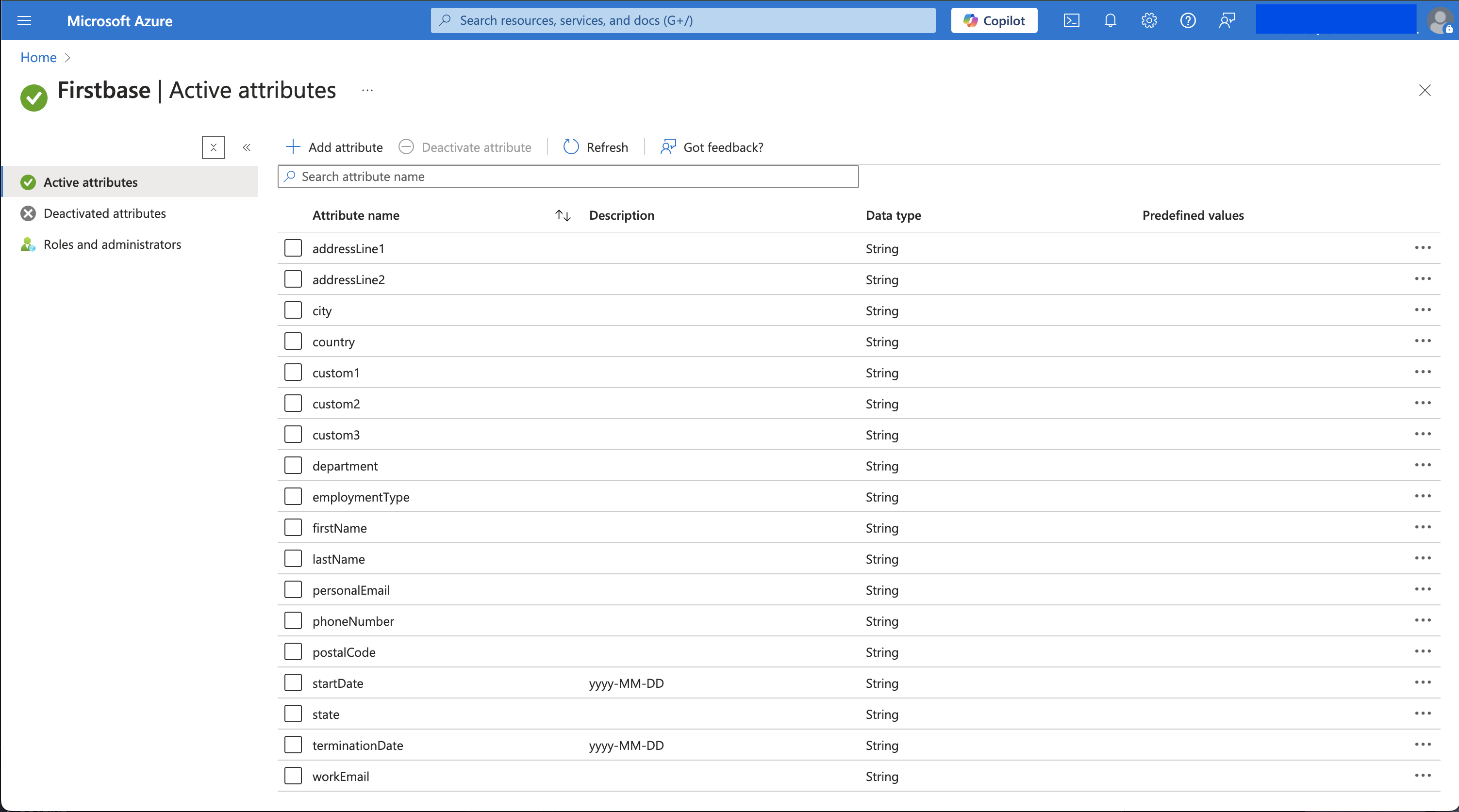Image resolution: width=1459 pixels, height=812 pixels.
Task: Click the yyyy-MM-DD description of startDate
Action: [627, 683]
